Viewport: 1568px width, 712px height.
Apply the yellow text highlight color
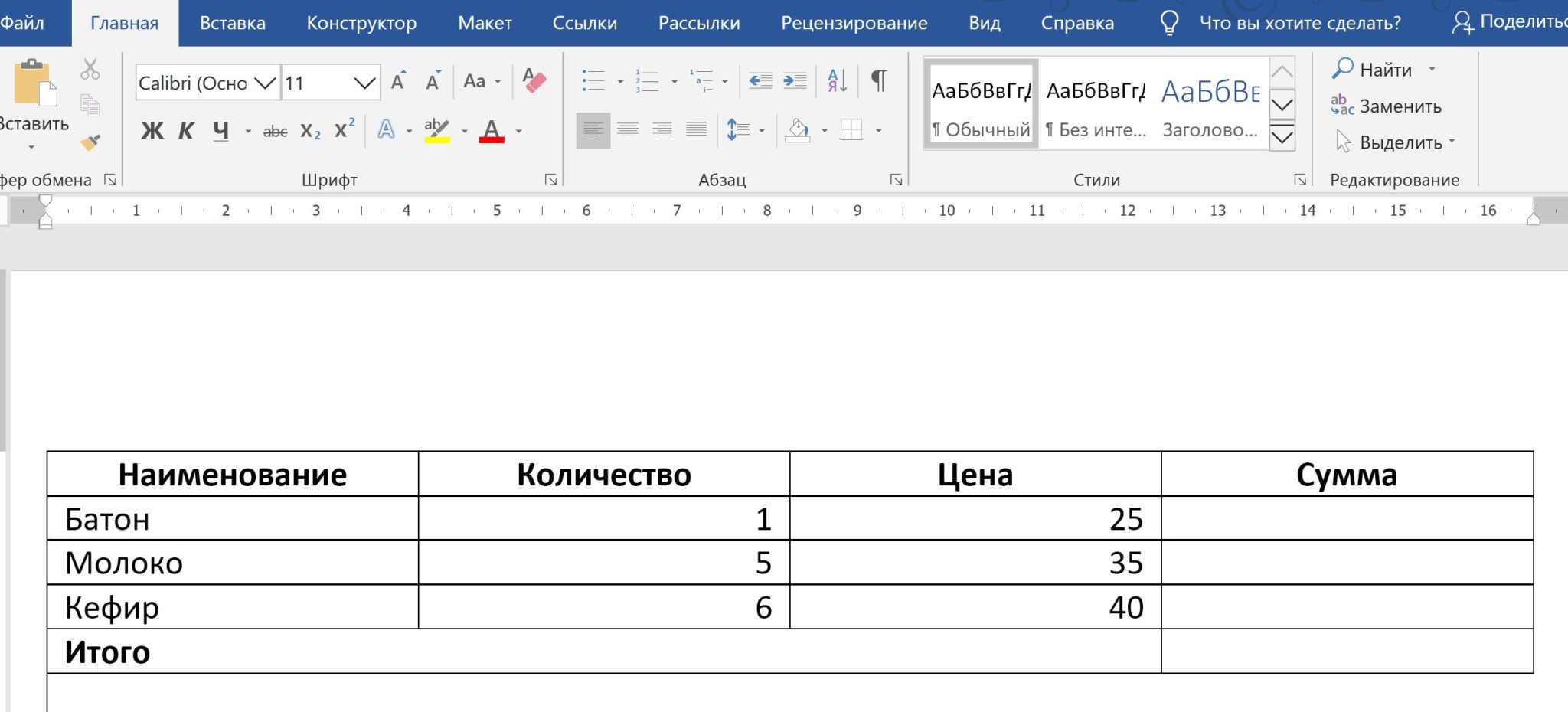click(x=437, y=130)
